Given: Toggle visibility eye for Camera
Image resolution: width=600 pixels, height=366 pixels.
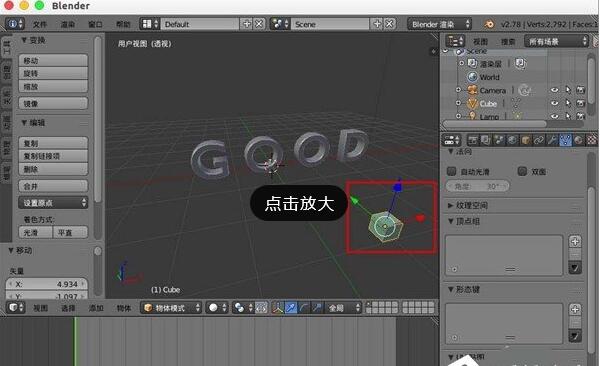Looking at the screenshot, I should pyautogui.click(x=554, y=90).
